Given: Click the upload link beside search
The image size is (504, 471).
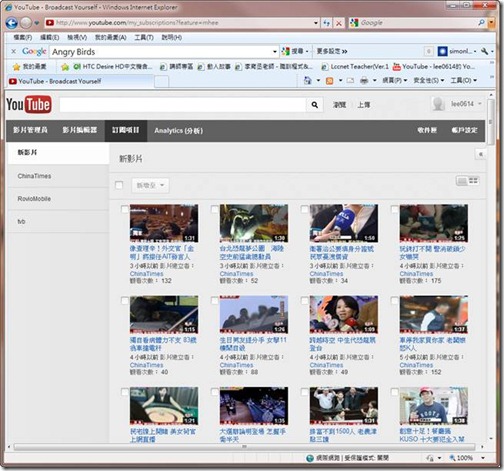Looking at the screenshot, I should point(364,105).
